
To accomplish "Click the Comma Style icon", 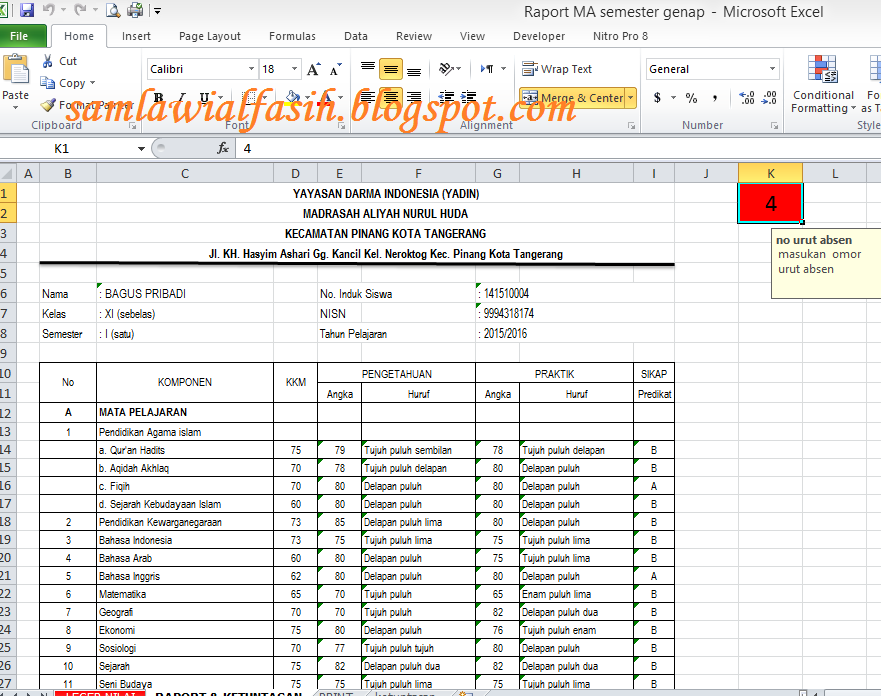I will point(715,98).
